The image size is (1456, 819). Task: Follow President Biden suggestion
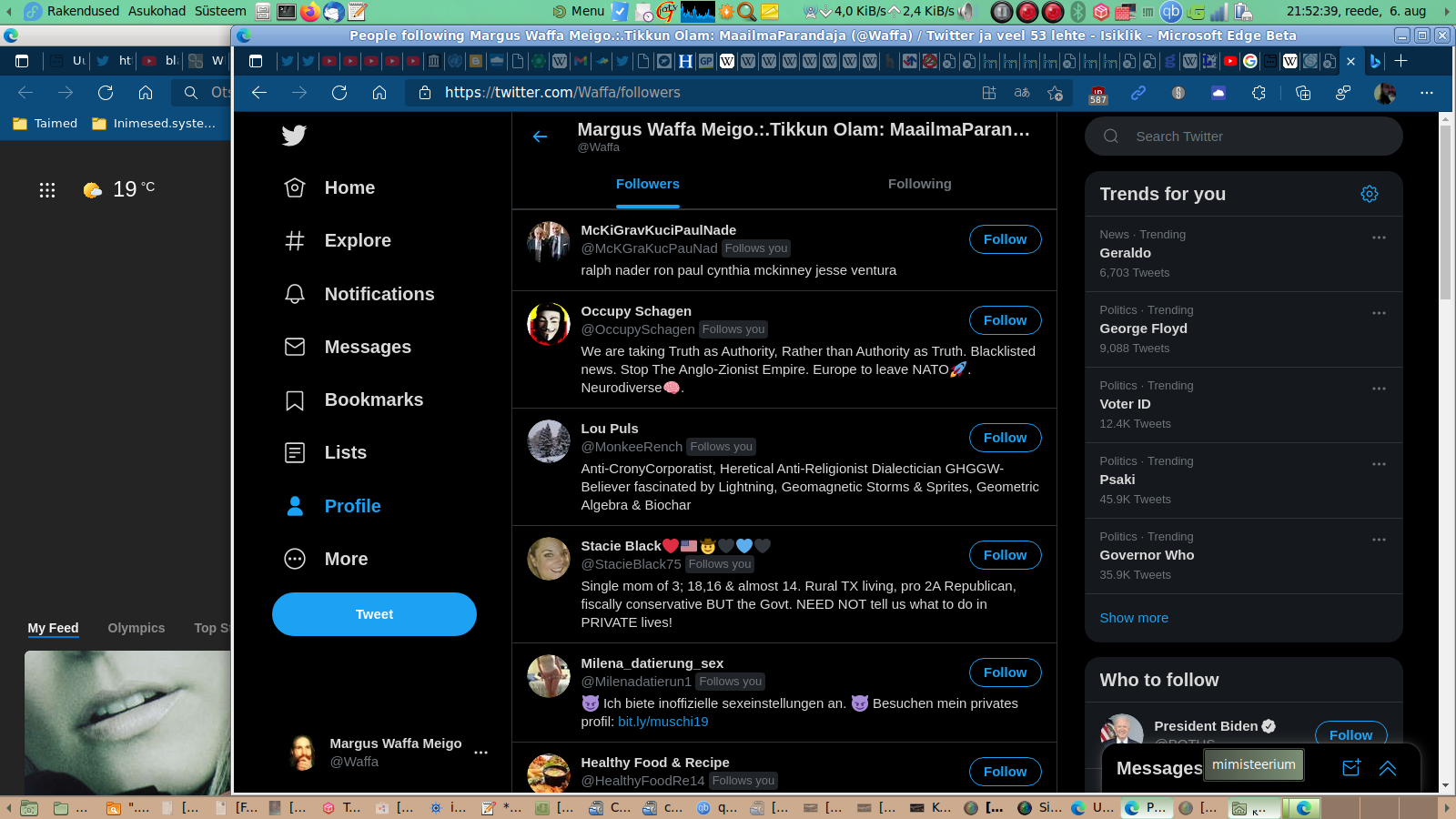click(x=1351, y=733)
